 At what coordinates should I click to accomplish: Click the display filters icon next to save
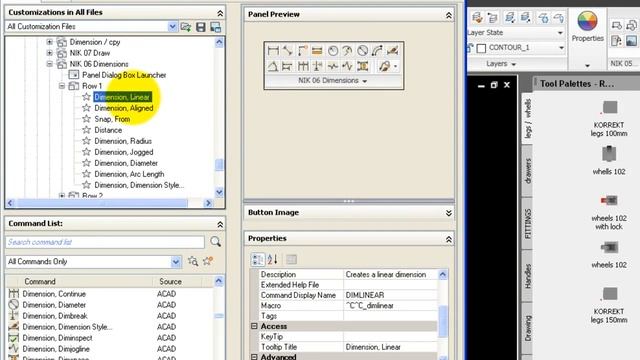(x=216, y=27)
